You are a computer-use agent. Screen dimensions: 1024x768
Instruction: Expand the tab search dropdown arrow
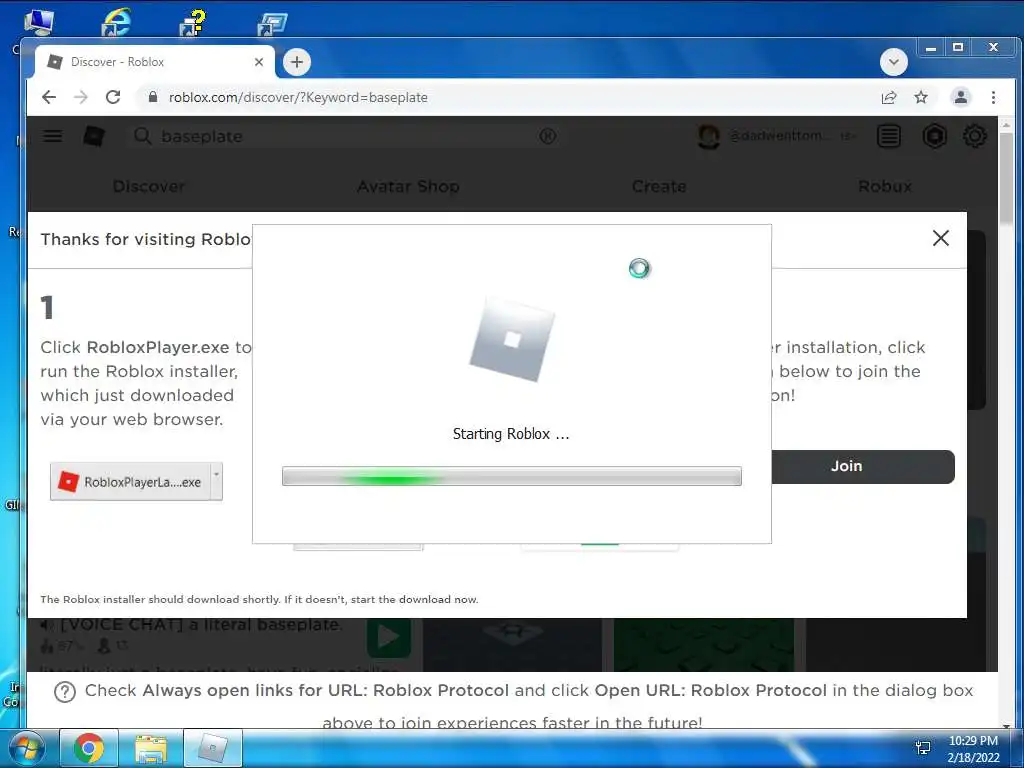pyautogui.click(x=893, y=62)
